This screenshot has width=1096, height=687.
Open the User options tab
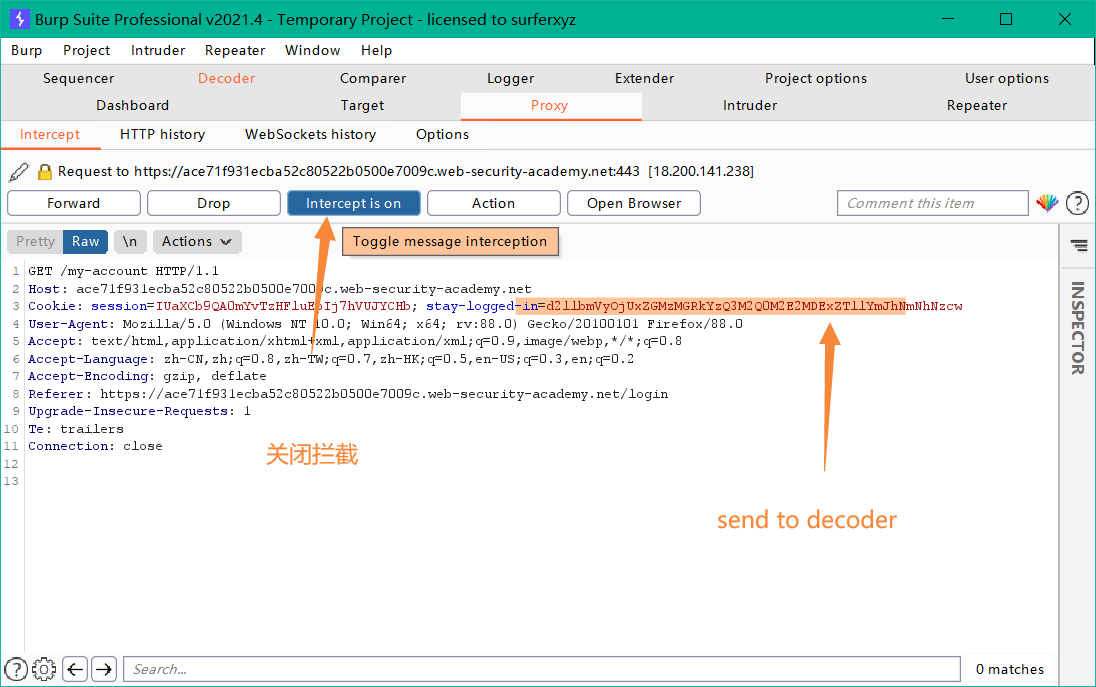click(1007, 78)
